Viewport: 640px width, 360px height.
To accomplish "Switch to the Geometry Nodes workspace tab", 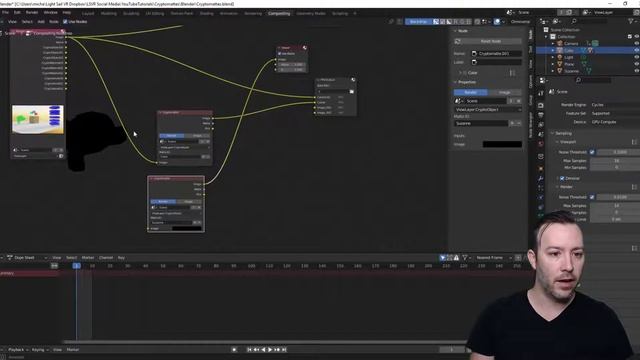I will 311,13.
